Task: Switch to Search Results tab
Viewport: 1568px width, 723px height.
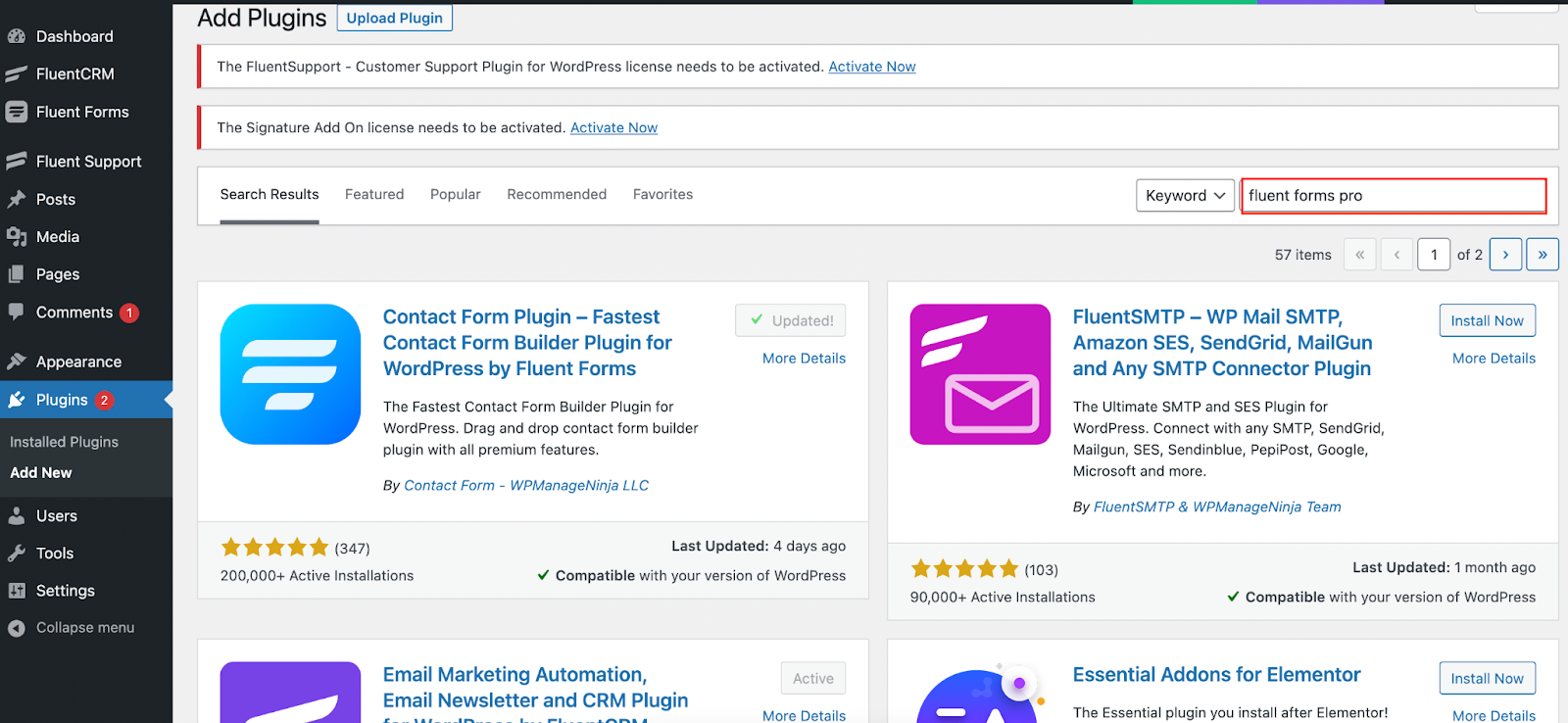Action: (x=269, y=195)
